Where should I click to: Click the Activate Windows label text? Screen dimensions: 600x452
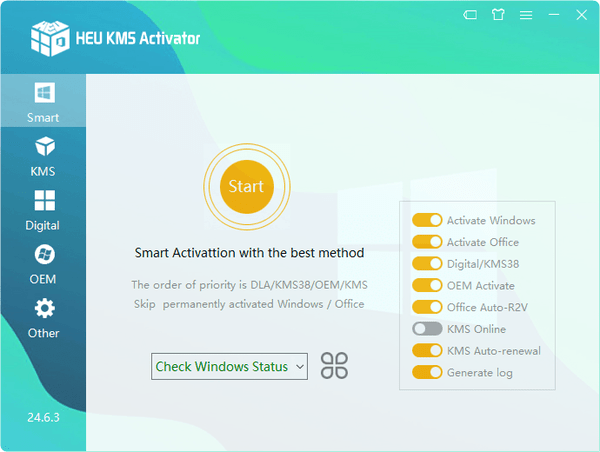pyautogui.click(x=491, y=220)
